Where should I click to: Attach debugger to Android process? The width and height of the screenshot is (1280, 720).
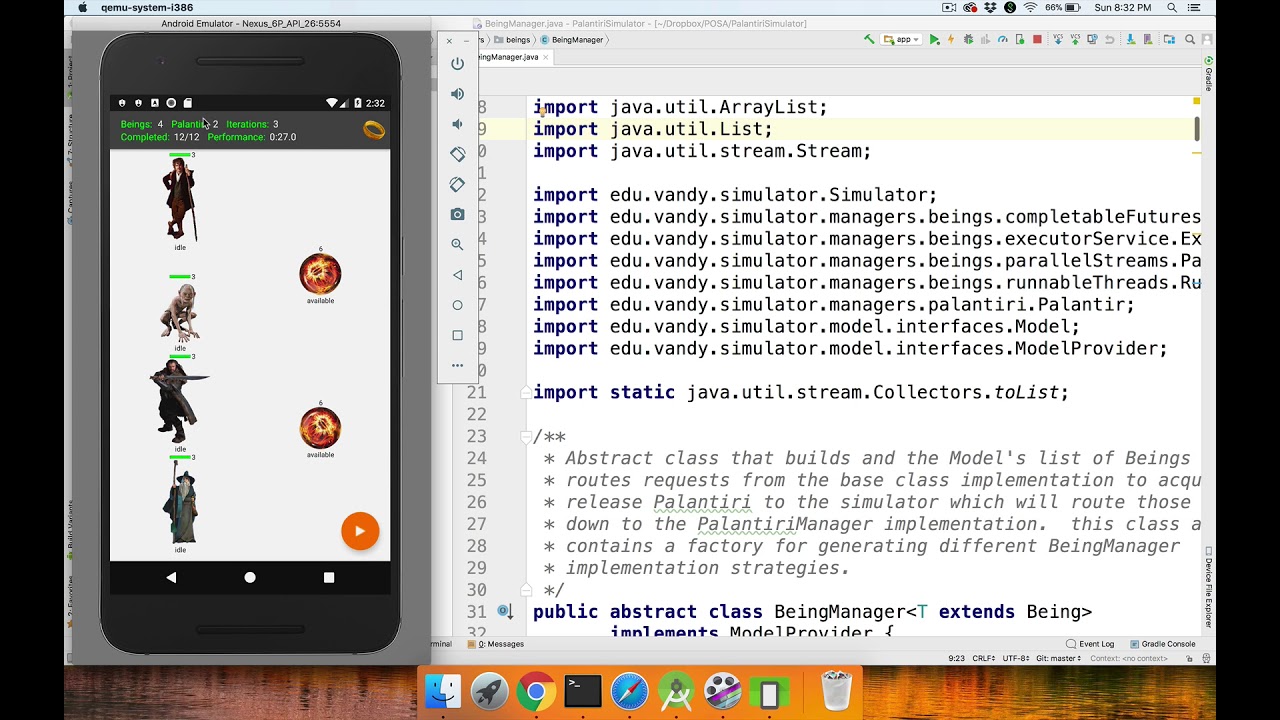pyautogui.click(x=1020, y=40)
